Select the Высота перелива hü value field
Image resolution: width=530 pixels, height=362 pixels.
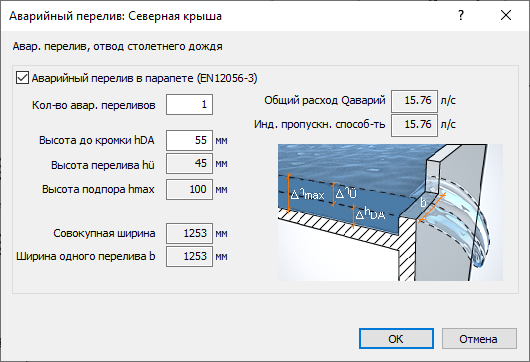pyautogui.click(x=189, y=164)
